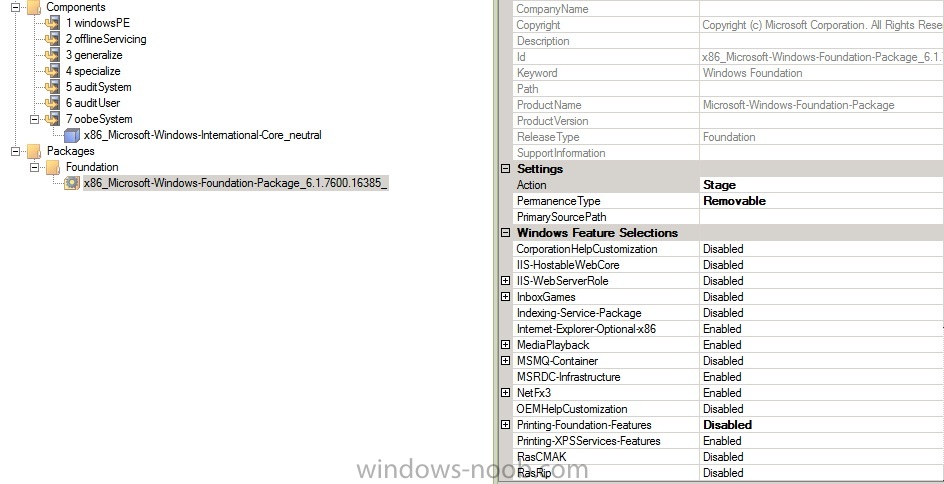Click the MediaPlayback Enabled value

point(821,345)
